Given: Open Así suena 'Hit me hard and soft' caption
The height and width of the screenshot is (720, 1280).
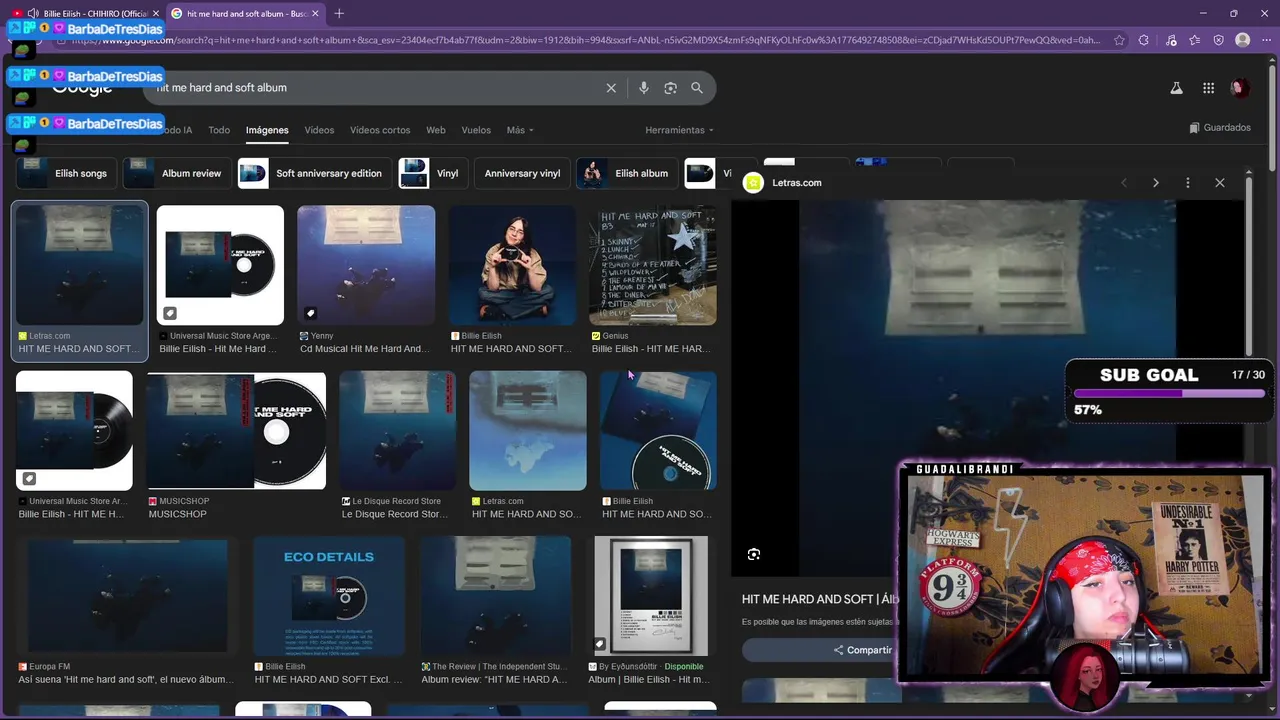Looking at the screenshot, I should [x=126, y=680].
